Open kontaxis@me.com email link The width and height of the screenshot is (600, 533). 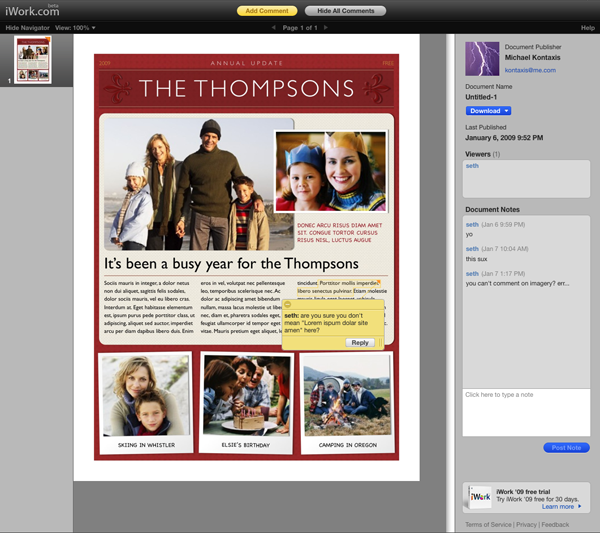(x=529, y=71)
